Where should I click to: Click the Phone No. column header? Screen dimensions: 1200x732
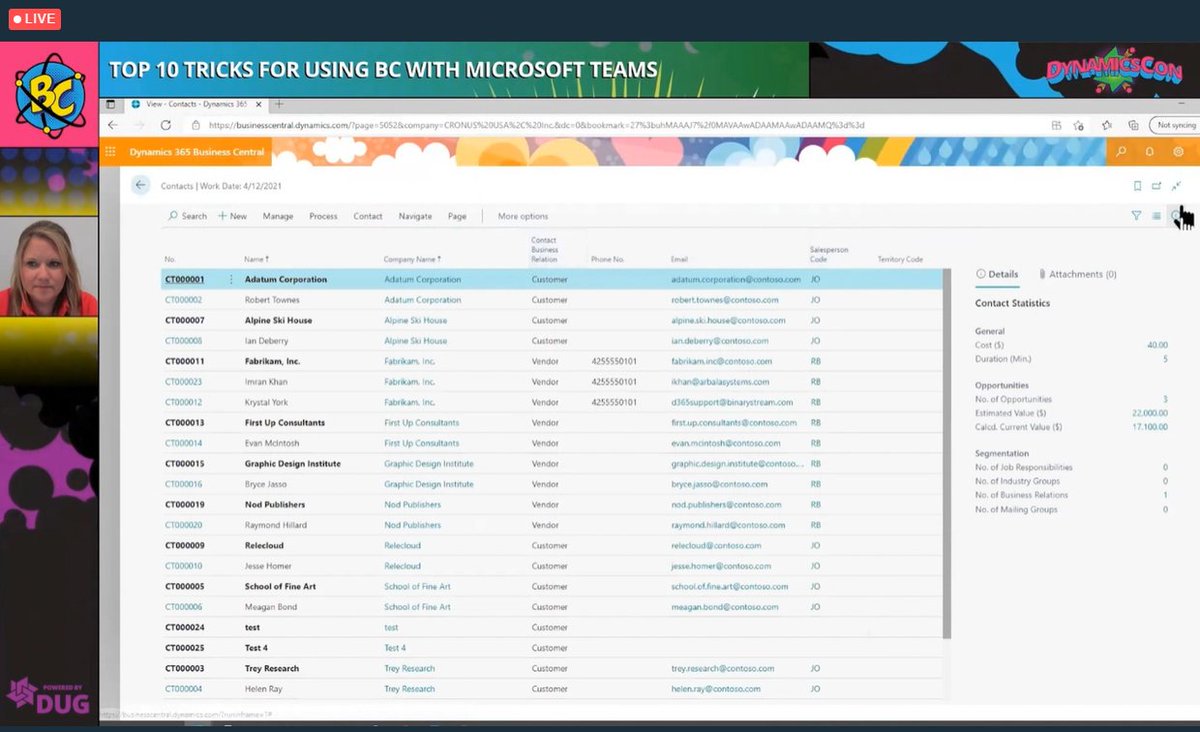click(x=607, y=259)
